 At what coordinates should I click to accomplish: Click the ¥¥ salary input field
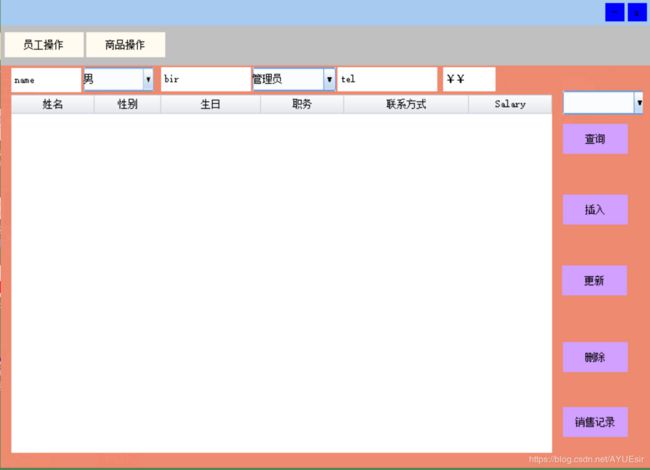click(469, 79)
